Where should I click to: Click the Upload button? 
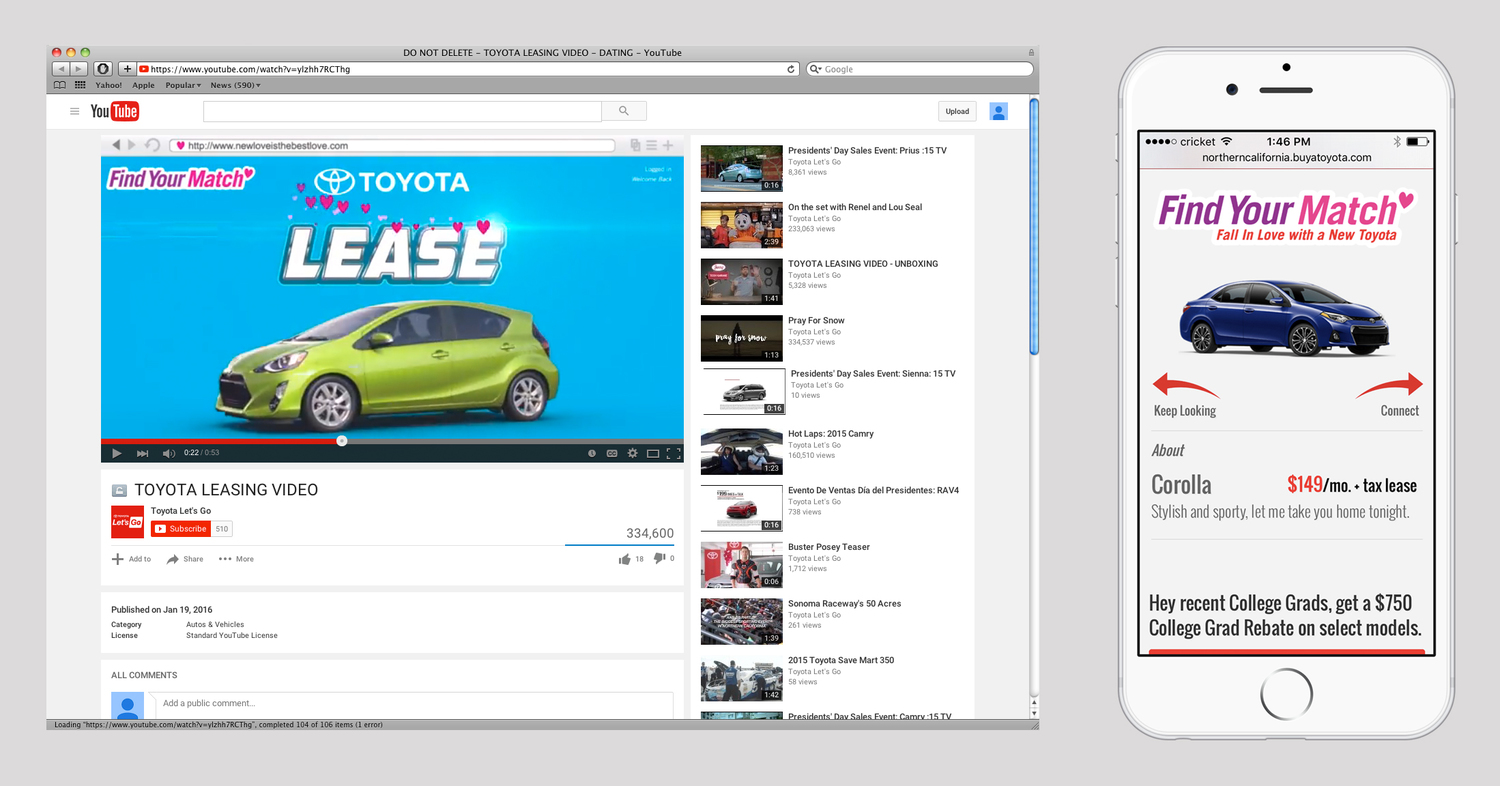point(957,111)
